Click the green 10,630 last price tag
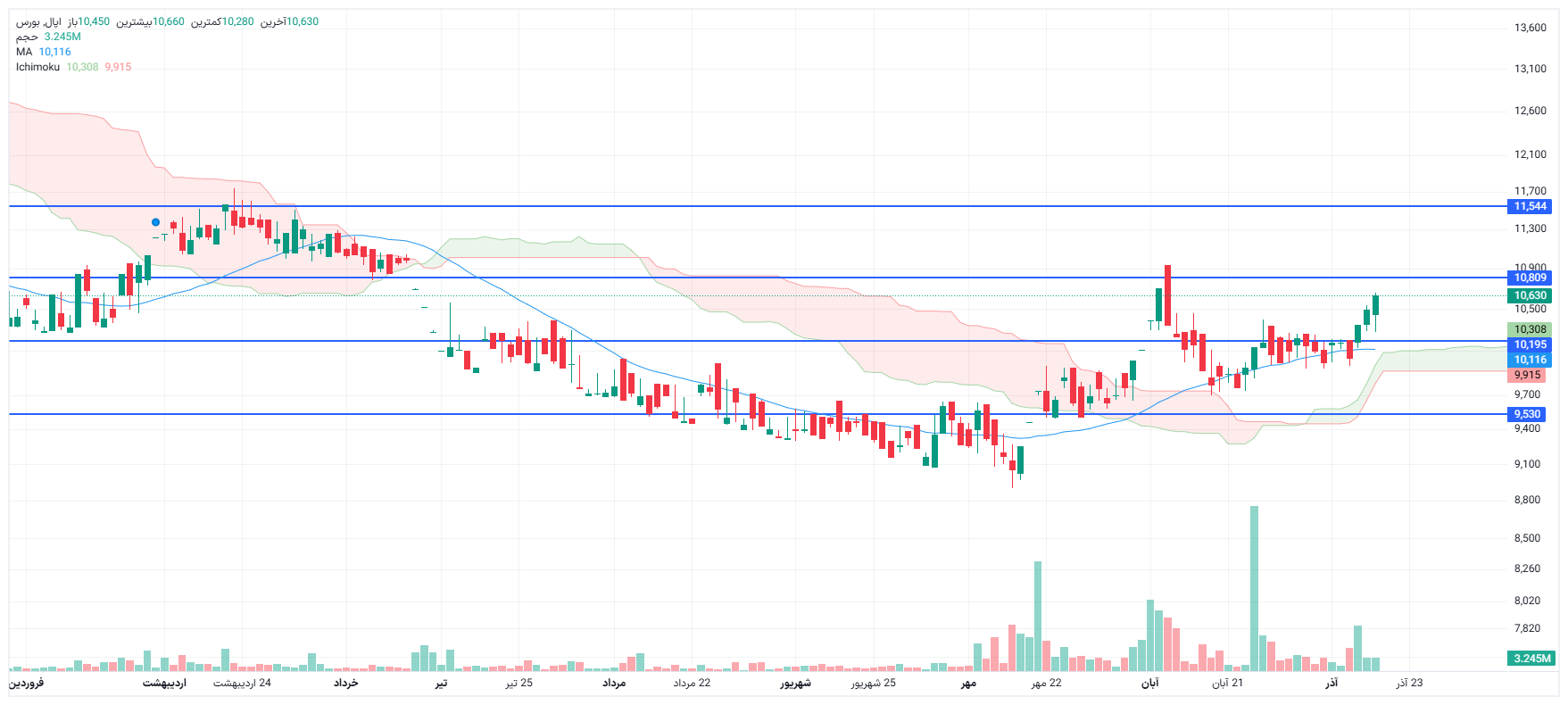Screen dimensions: 1568x705 click(1530, 295)
